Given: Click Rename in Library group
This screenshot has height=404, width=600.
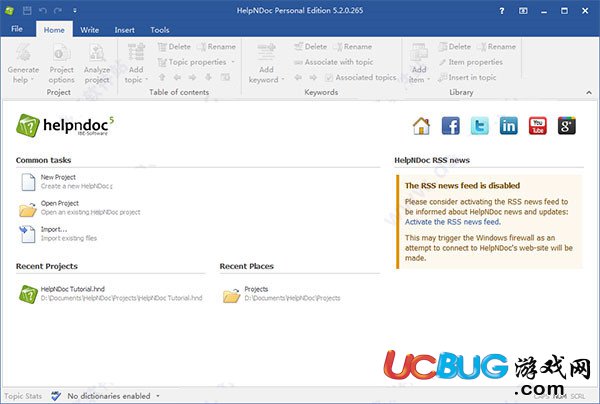Looking at the screenshot, I should 497,47.
